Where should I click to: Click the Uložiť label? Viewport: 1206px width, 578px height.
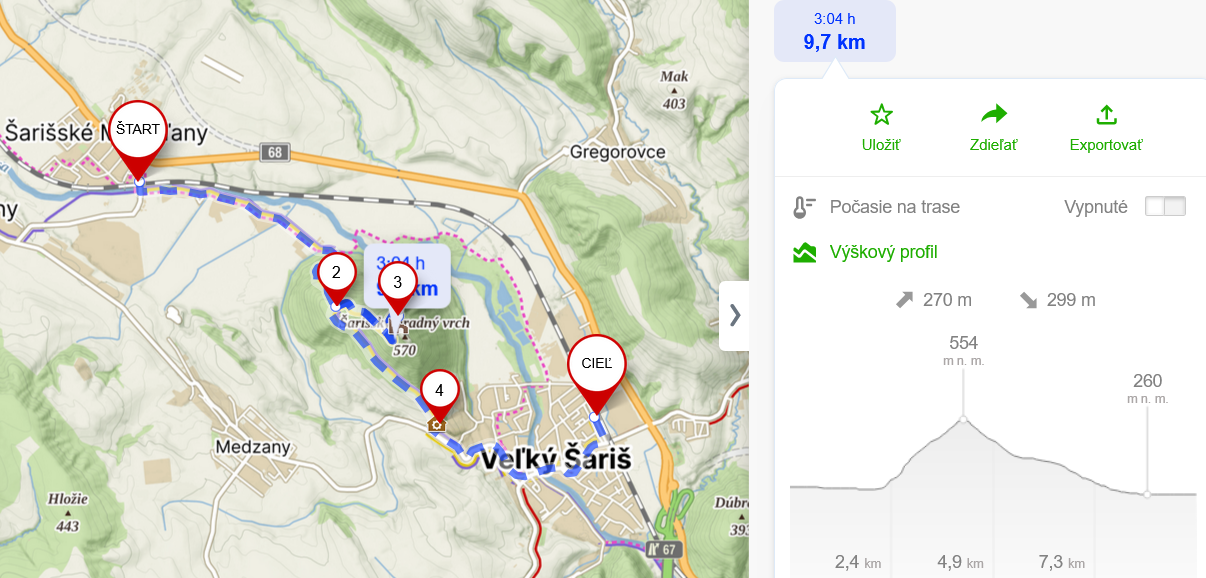click(x=881, y=145)
